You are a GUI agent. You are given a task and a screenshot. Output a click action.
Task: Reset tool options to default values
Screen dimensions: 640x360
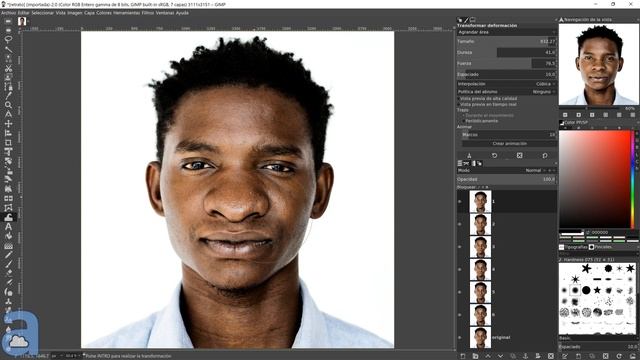click(x=544, y=156)
